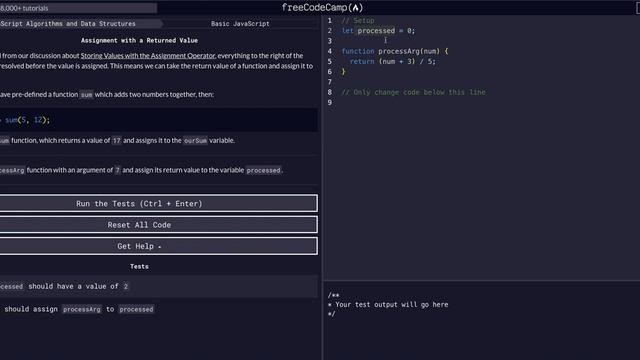Click 'let processed = 0;' line in editor
This screenshot has width=640, height=360.
378,31
